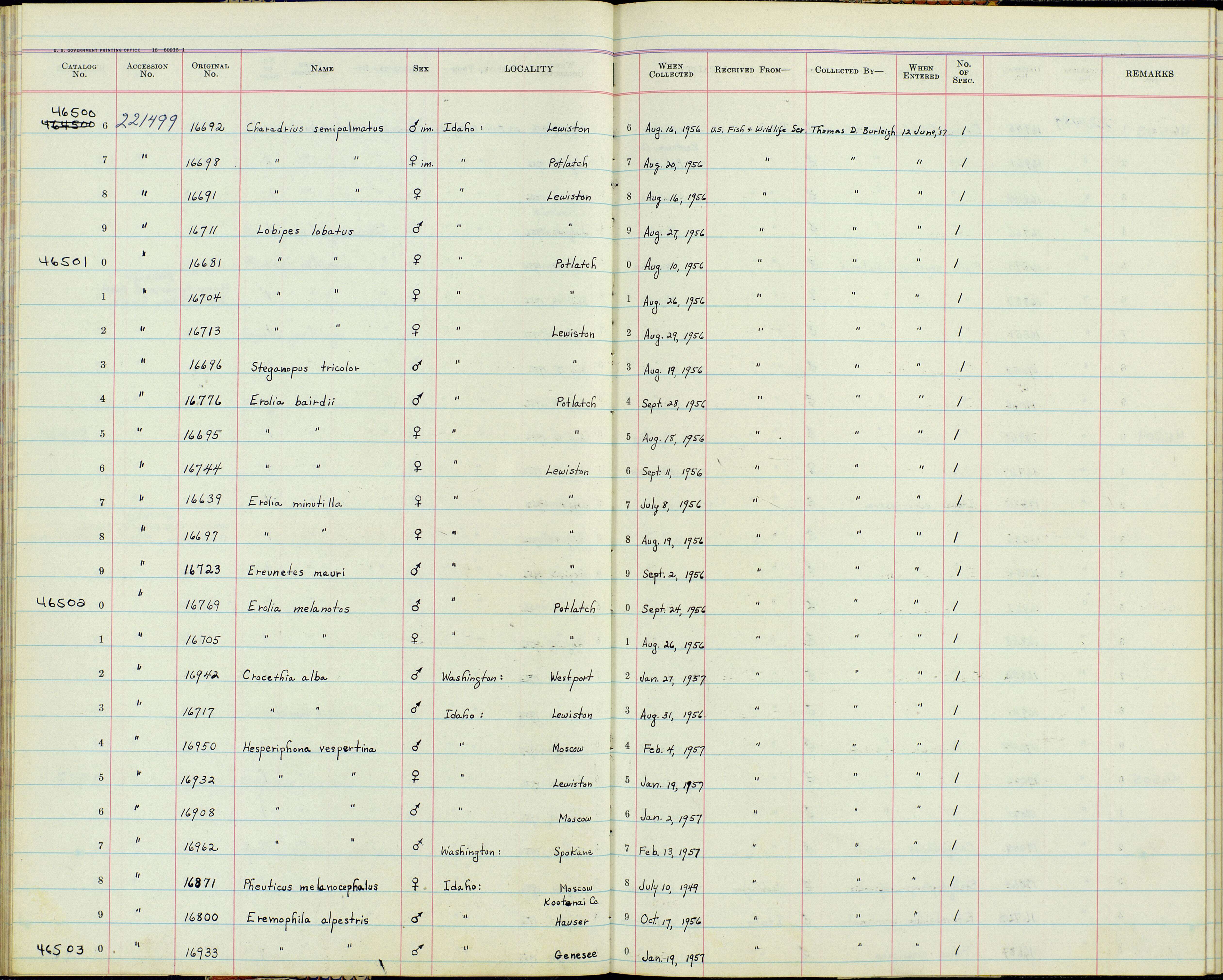Click the locality 'Genesee'
This screenshot has width=1223, height=980.
click(x=575, y=955)
